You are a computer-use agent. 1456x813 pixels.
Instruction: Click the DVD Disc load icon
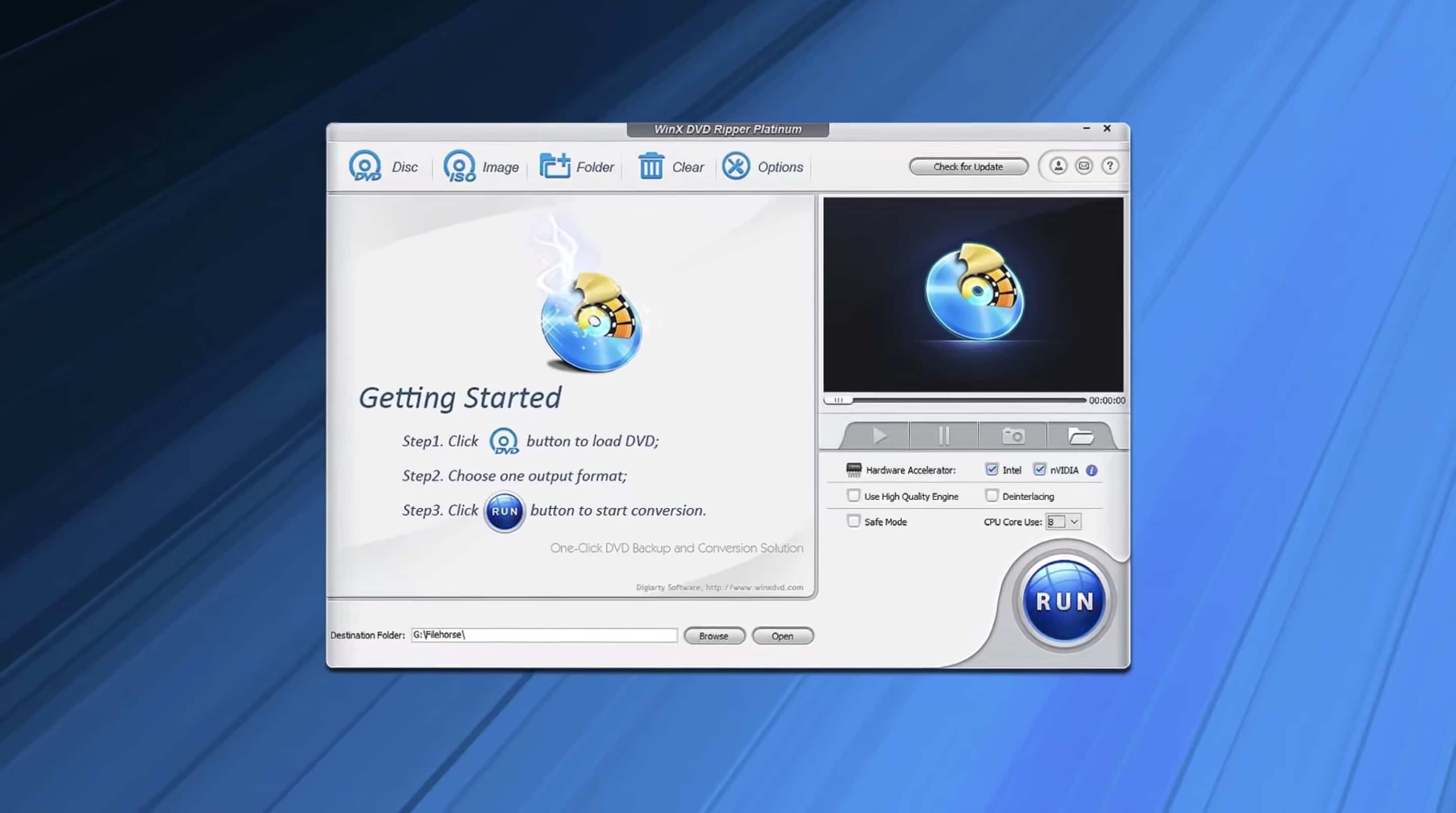pyautogui.click(x=366, y=166)
